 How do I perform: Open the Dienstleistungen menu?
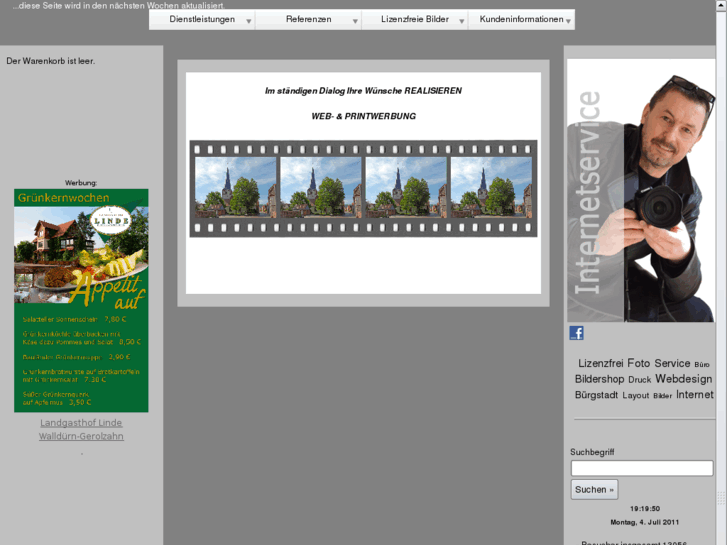(x=202, y=19)
